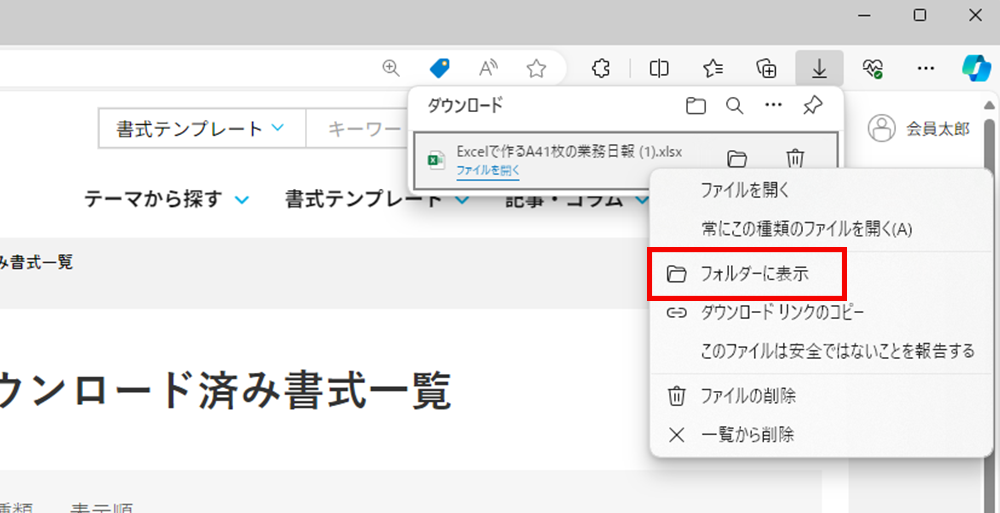Delete download with trash icon on item
This screenshot has width=1000, height=513.
[795, 158]
